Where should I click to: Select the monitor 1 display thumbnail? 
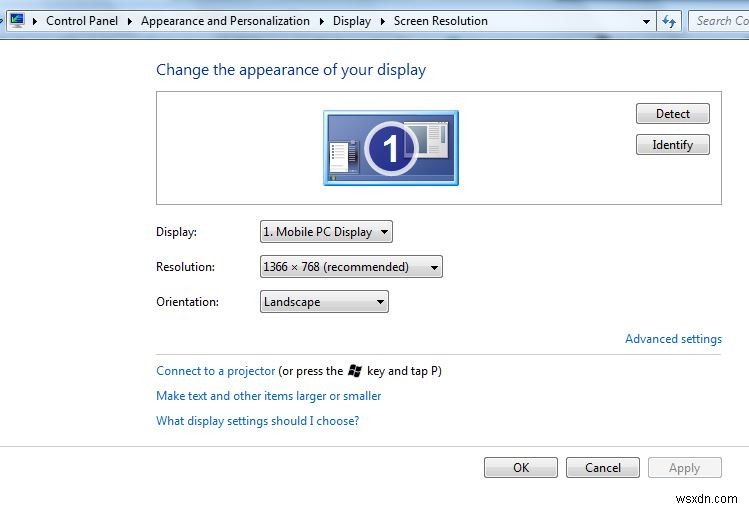pyautogui.click(x=391, y=148)
